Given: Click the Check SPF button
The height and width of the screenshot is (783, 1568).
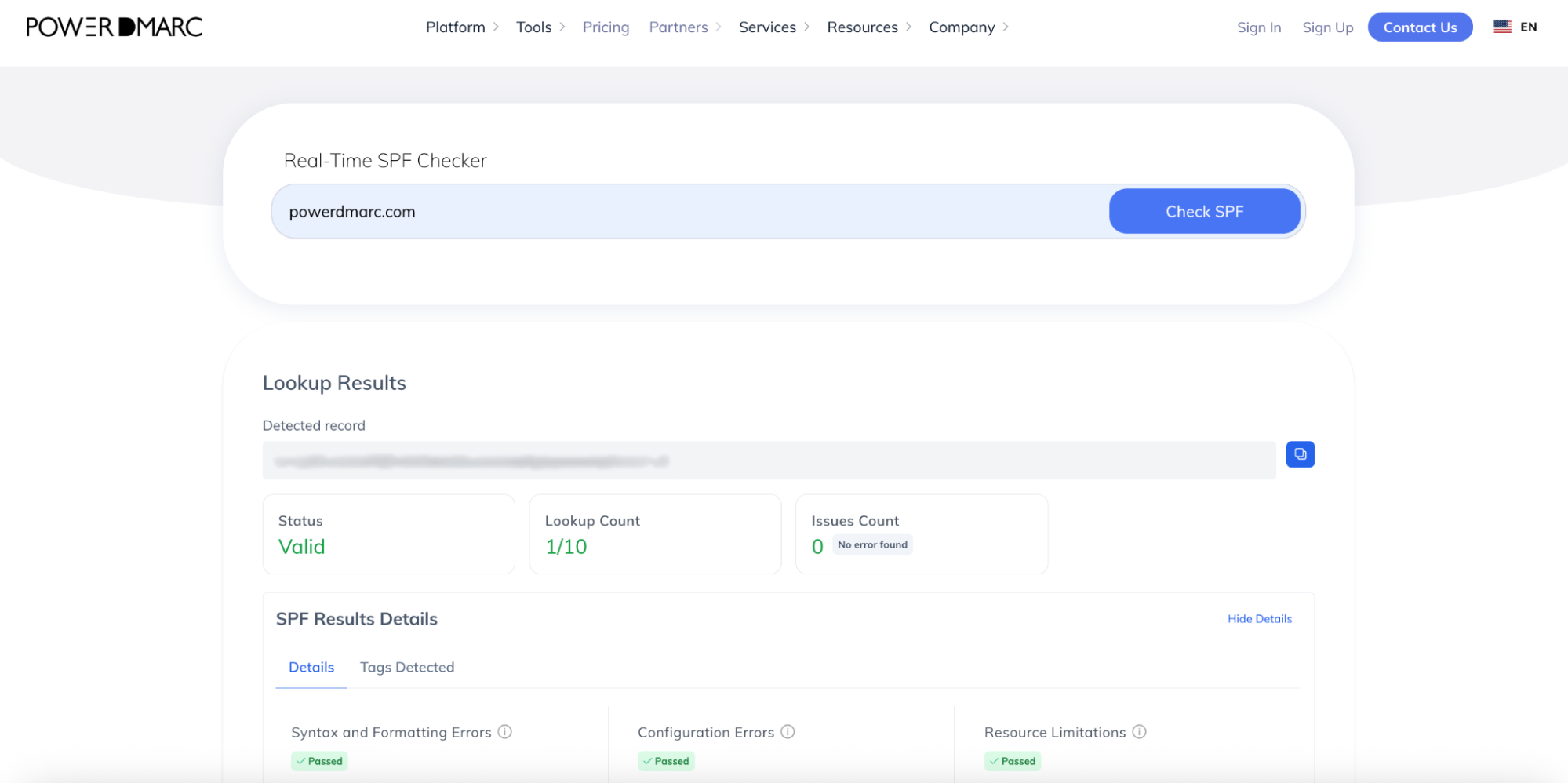Looking at the screenshot, I should 1204,211.
